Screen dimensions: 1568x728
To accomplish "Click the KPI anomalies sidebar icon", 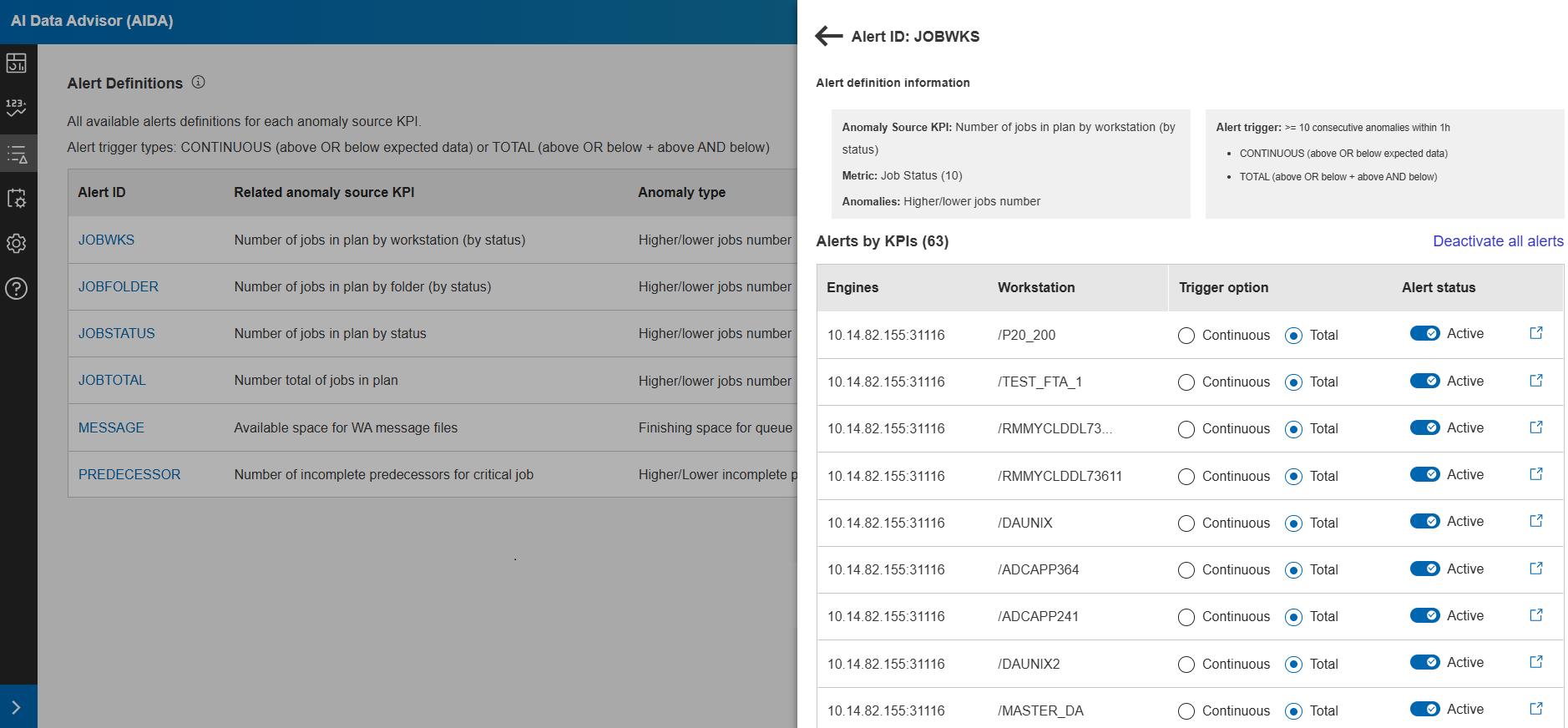I will [x=17, y=108].
